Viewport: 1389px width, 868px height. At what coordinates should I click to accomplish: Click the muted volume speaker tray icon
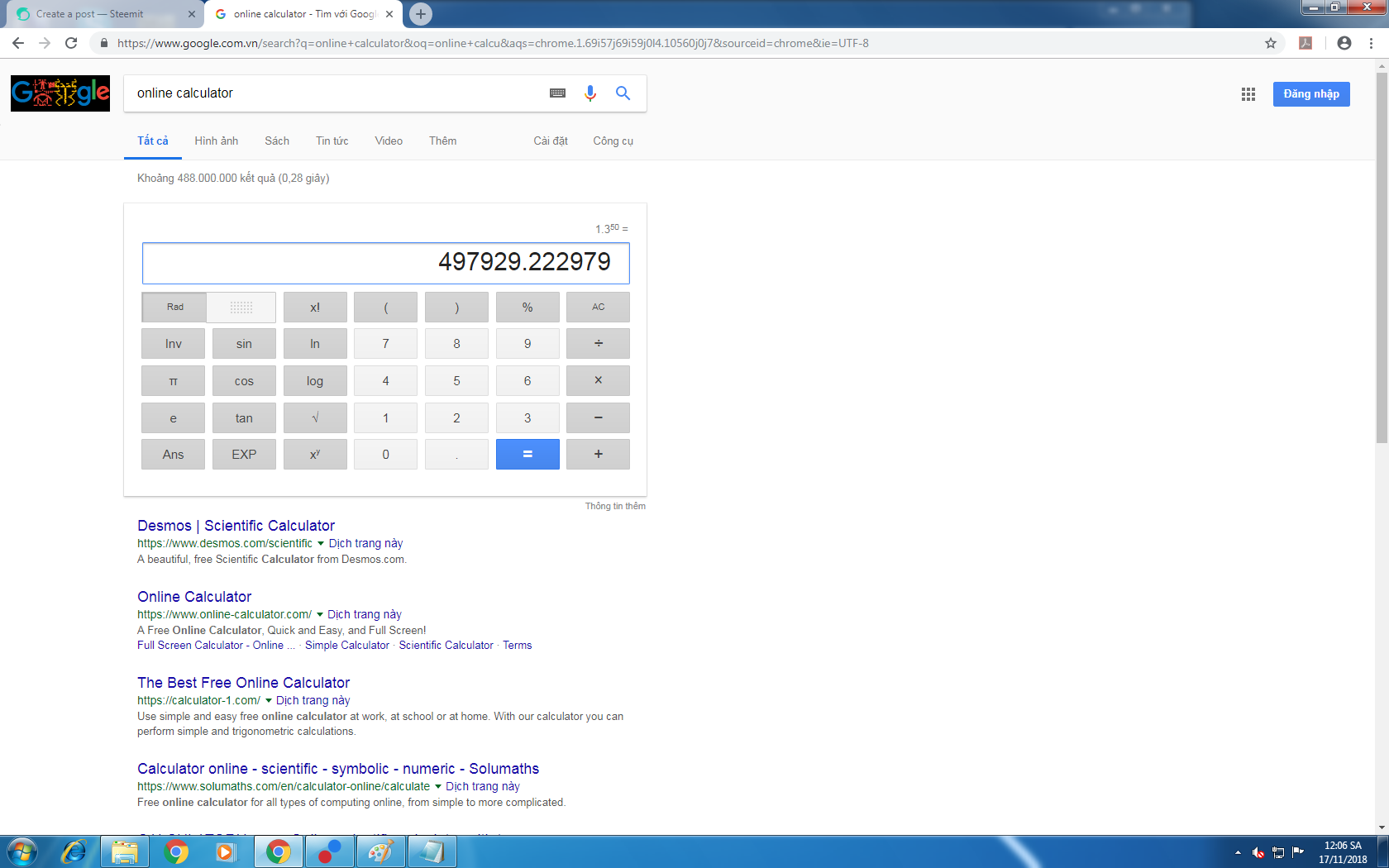tap(1258, 852)
